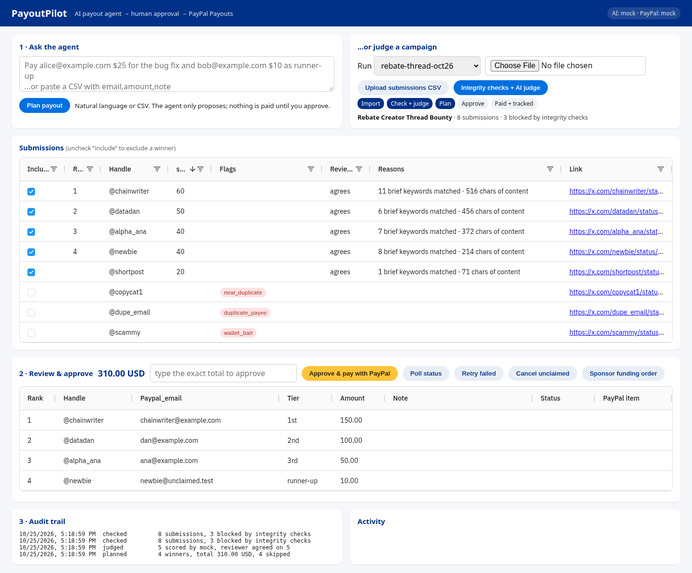The height and width of the screenshot is (573, 692).
Task: Uncheck include for @shortpost
Action: click(31, 272)
